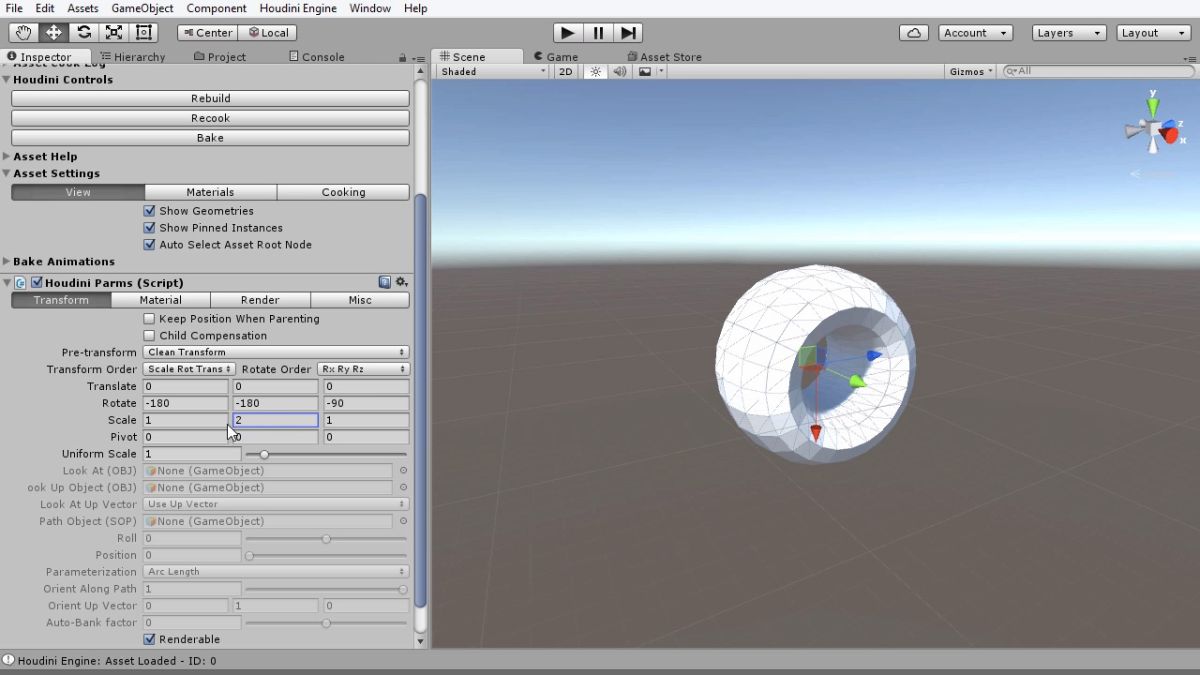Open Houdini Parms component gear menu
This screenshot has width=1200, height=675.
401,283
